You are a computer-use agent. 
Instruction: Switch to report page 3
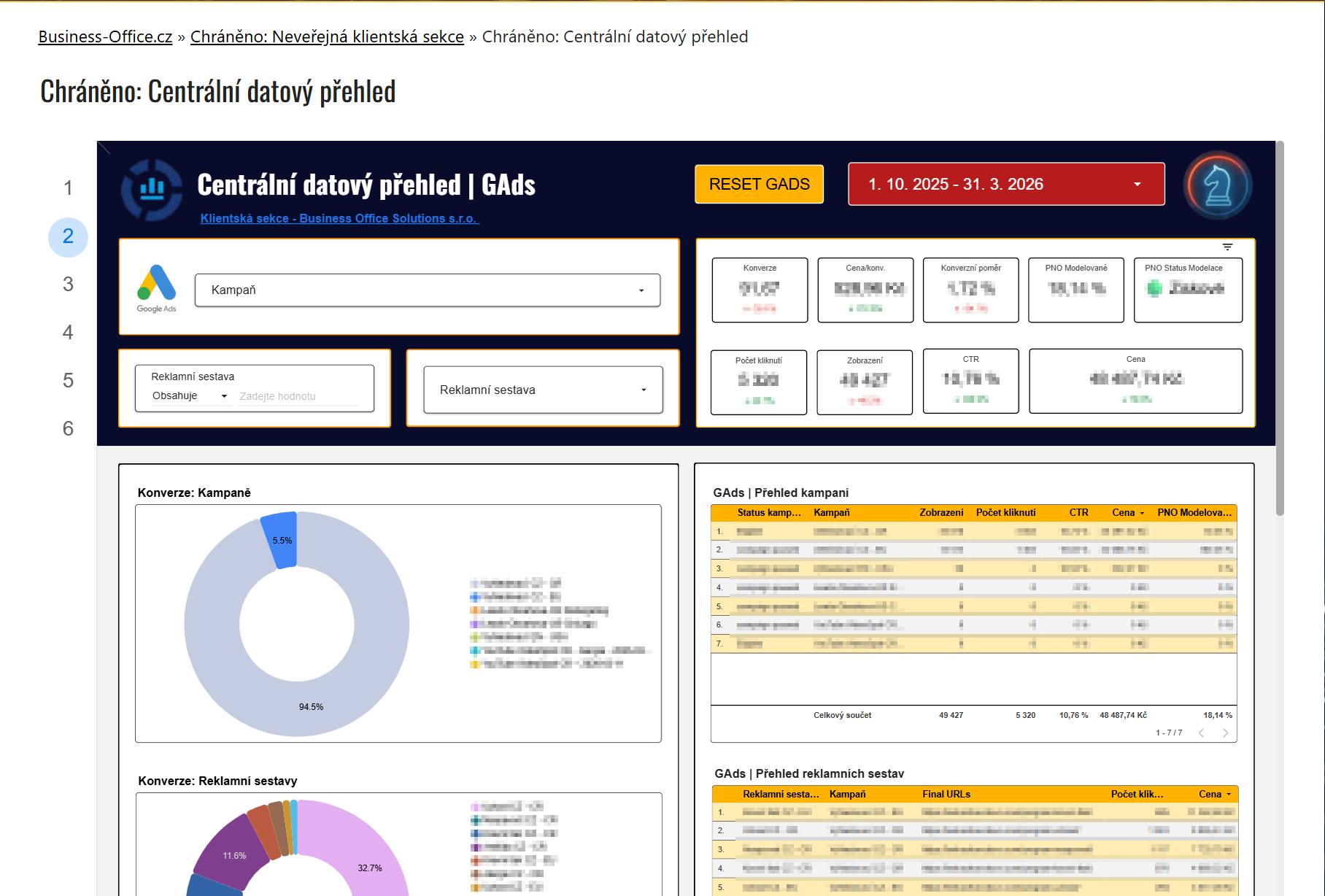coord(68,285)
